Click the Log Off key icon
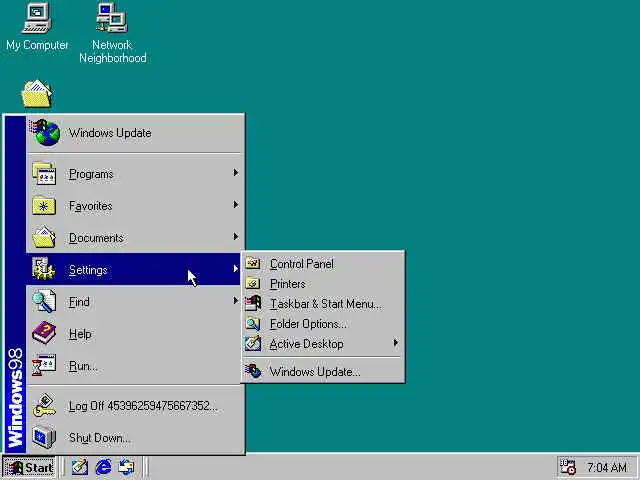640x480 pixels. (44, 405)
